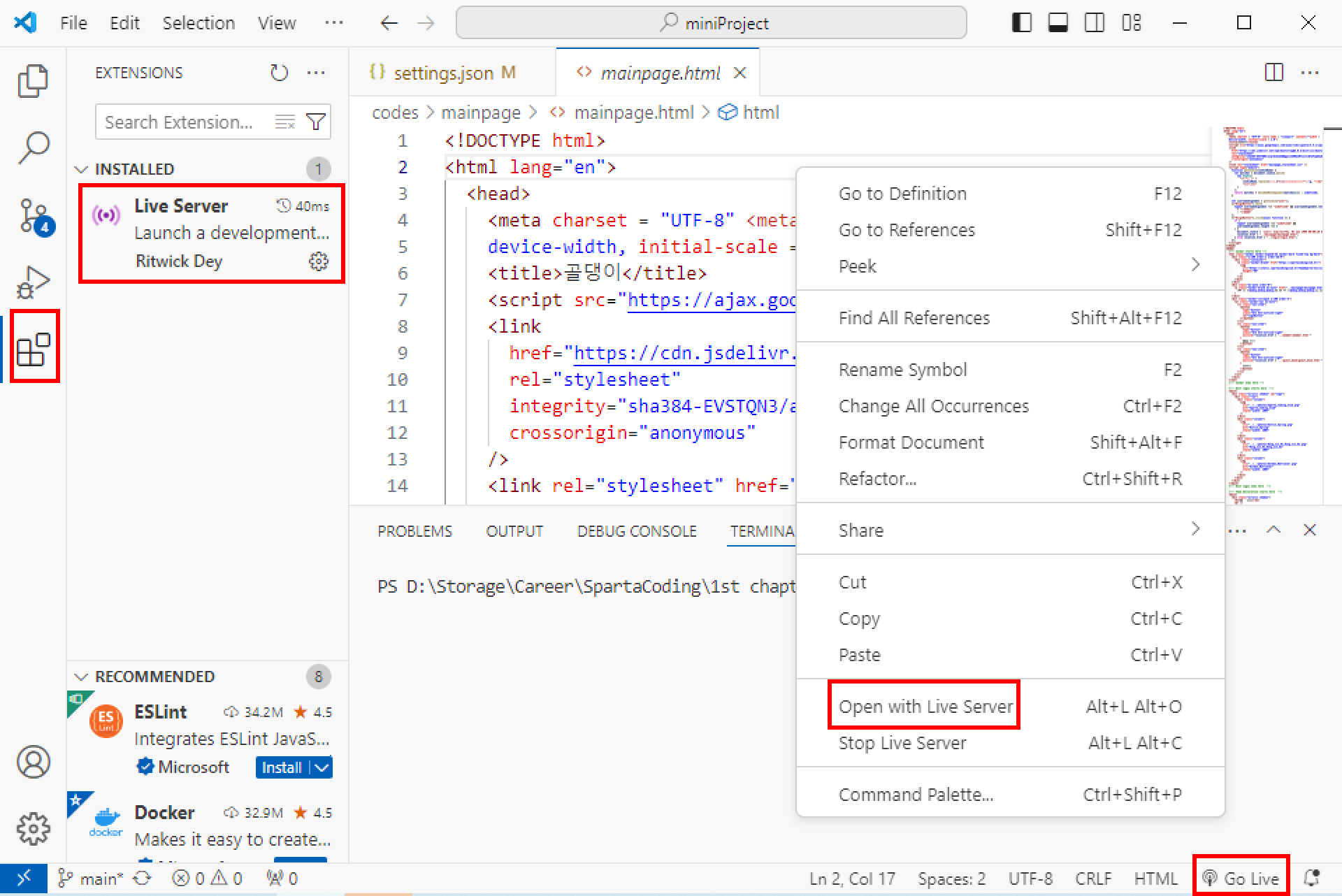This screenshot has width=1342, height=896.
Task: Open the Extensions view icon
Action: point(34,349)
